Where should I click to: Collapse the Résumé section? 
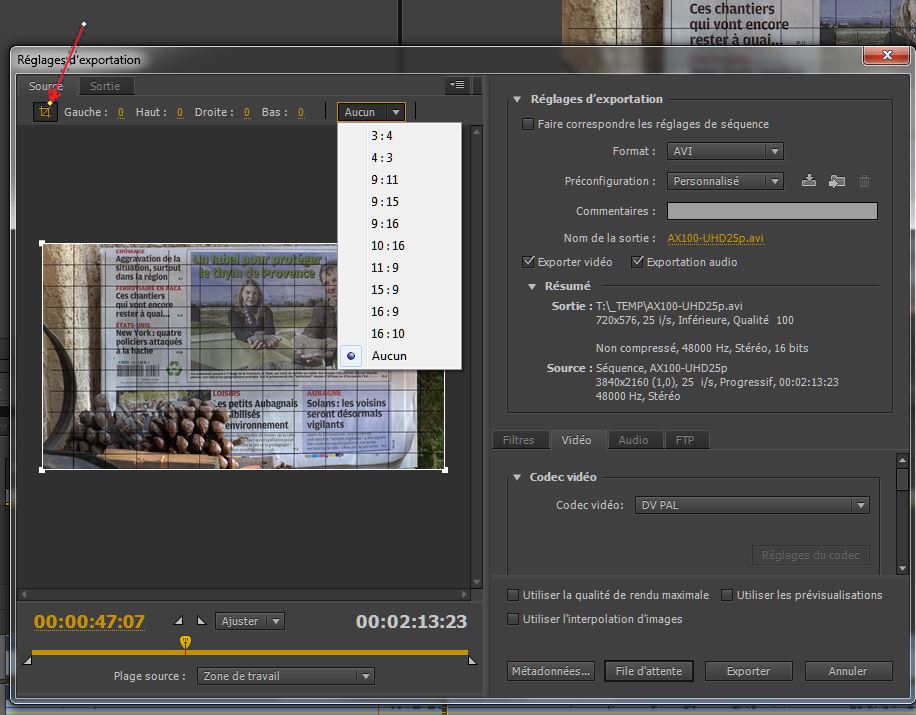[x=532, y=286]
